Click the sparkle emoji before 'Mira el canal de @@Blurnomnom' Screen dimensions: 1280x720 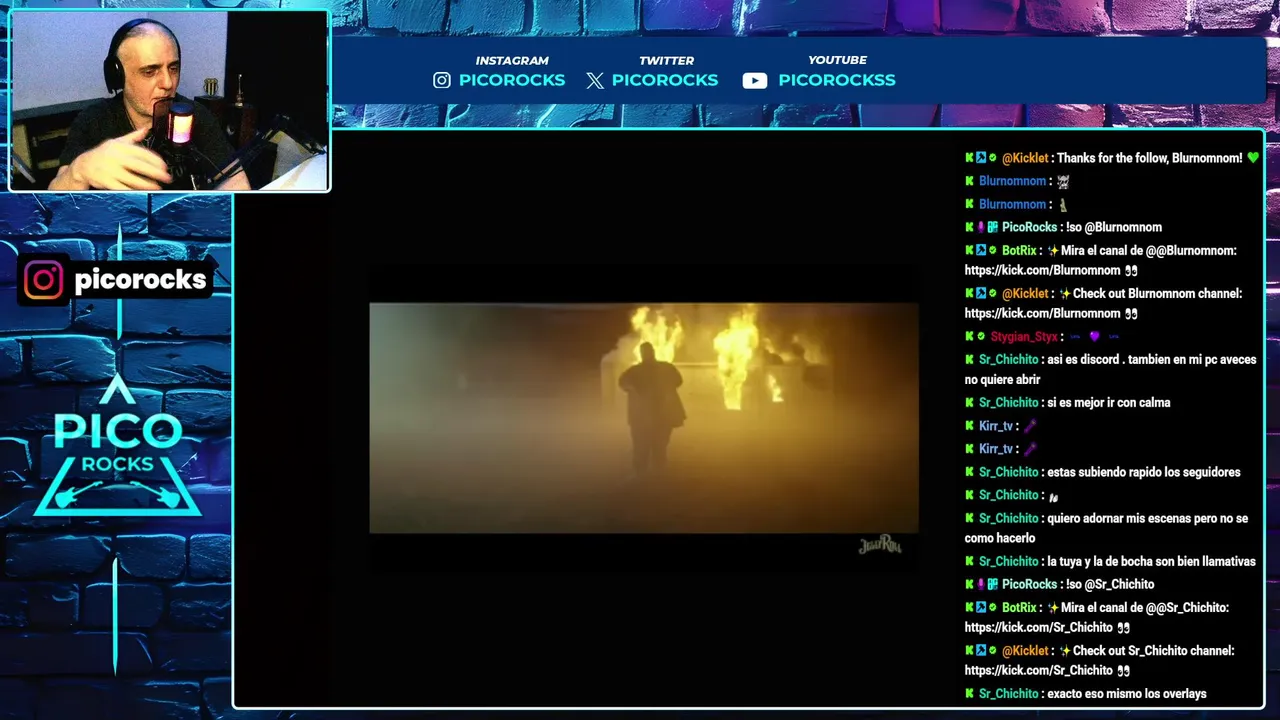click(x=1052, y=251)
